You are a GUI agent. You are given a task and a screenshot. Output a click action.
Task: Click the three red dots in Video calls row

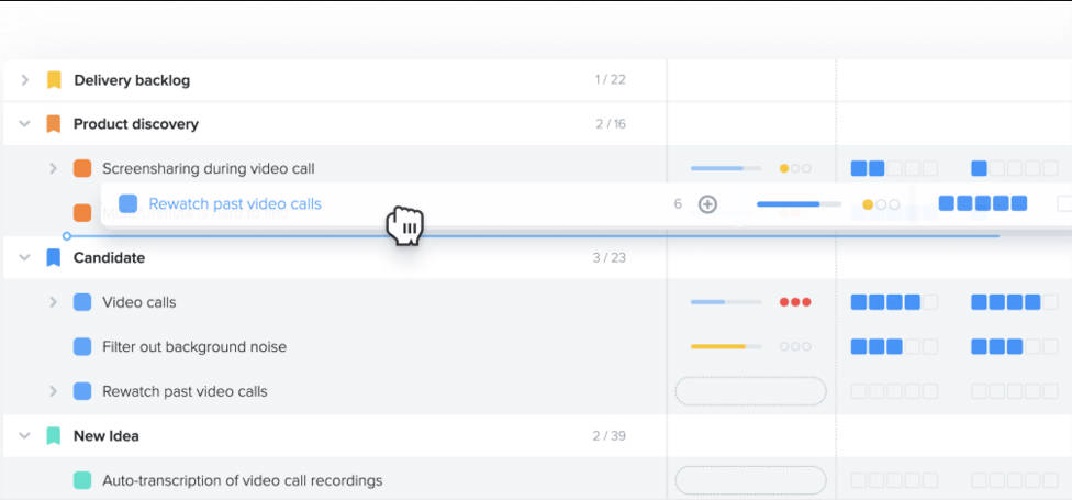tap(795, 302)
